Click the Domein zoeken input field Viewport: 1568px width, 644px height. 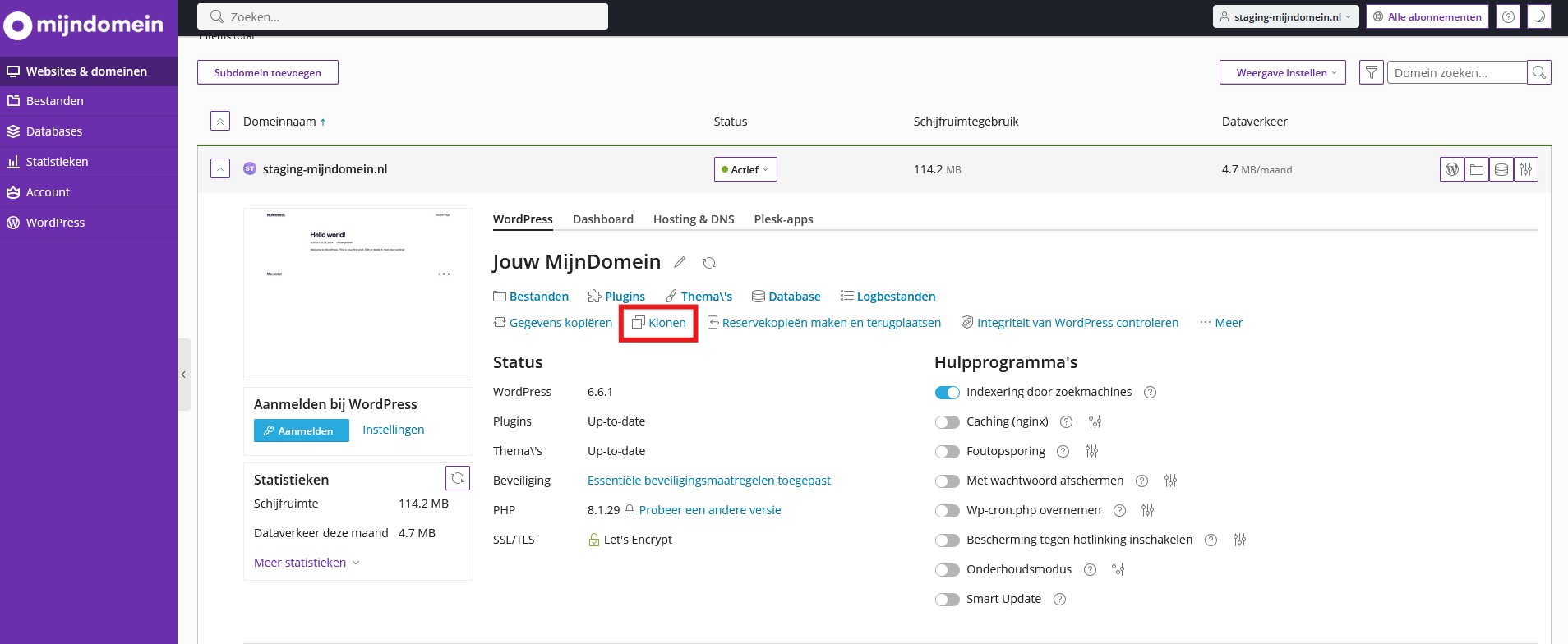[x=1456, y=73]
